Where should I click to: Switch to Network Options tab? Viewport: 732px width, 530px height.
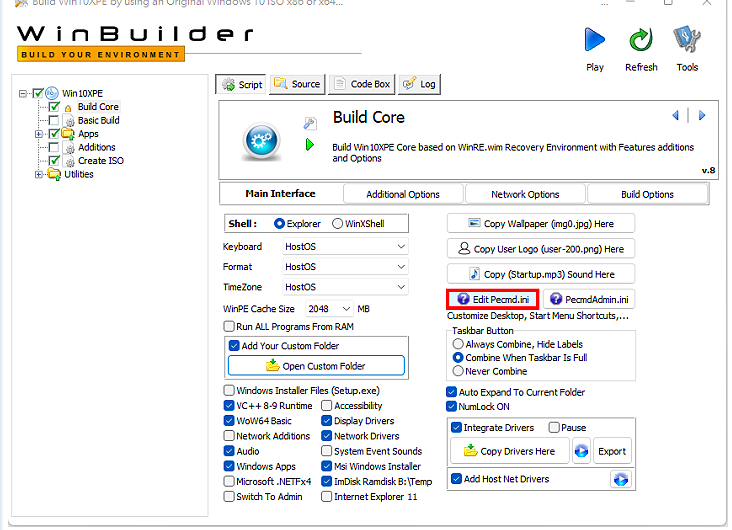(525, 194)
